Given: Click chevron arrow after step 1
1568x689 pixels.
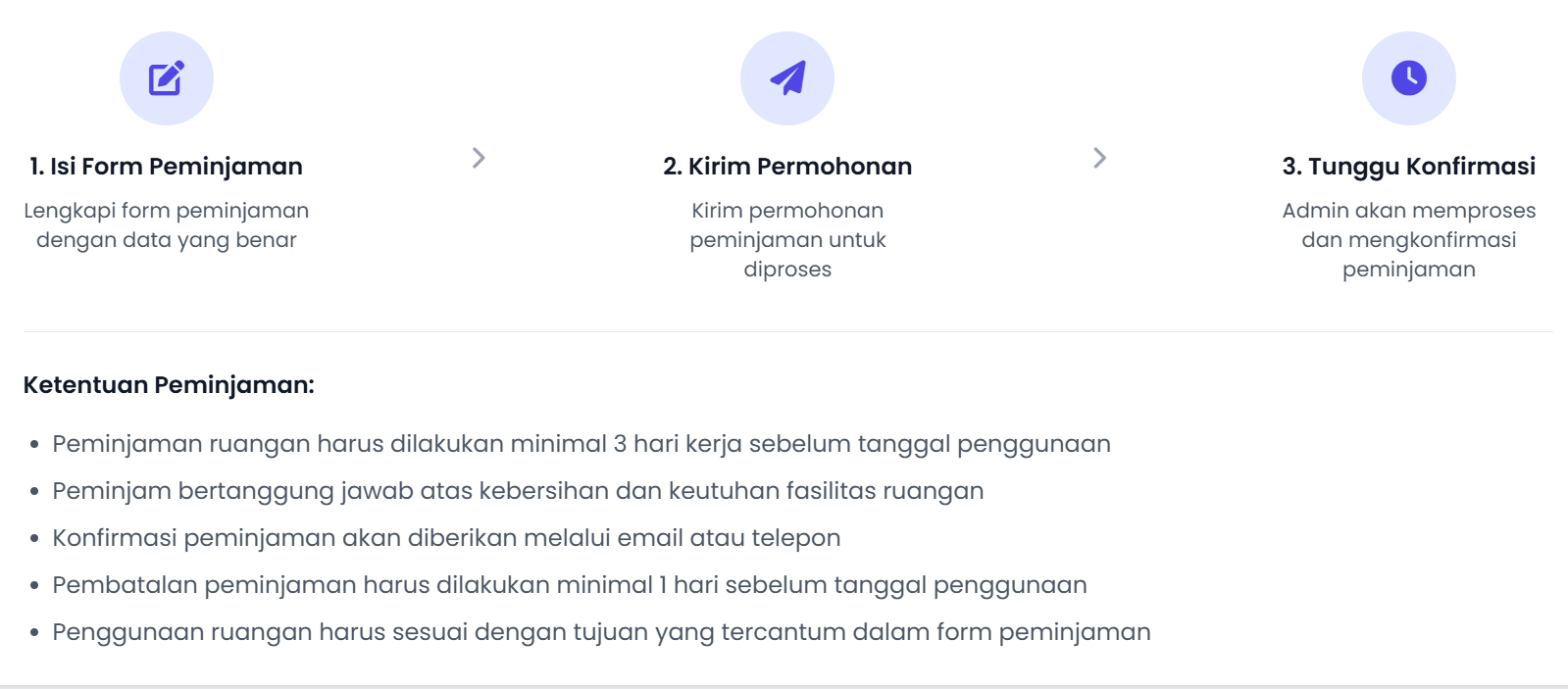Looking at the screenshot, I should (479, 158).
